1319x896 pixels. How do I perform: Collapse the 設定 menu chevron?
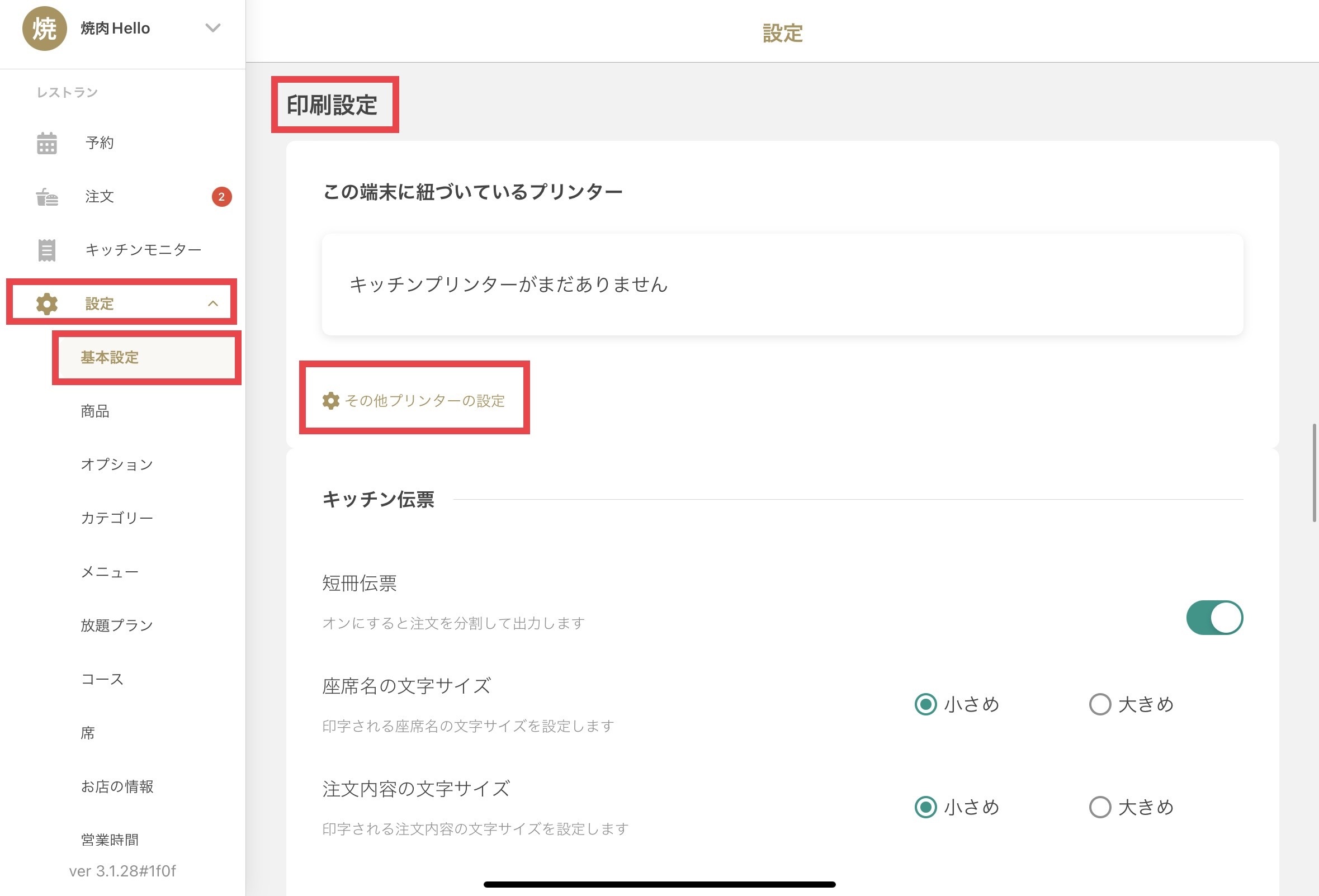pos(213,304)
